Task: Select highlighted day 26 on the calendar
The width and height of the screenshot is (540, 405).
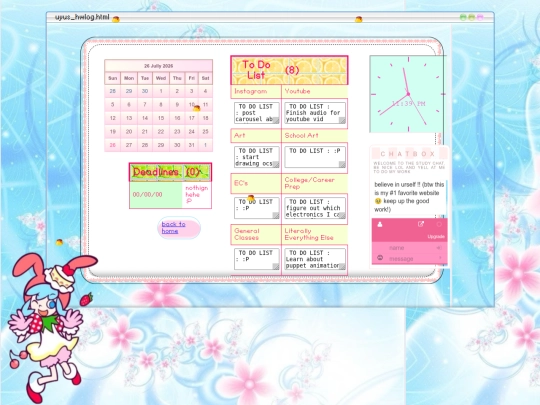Action: click(x=113, y=145)
